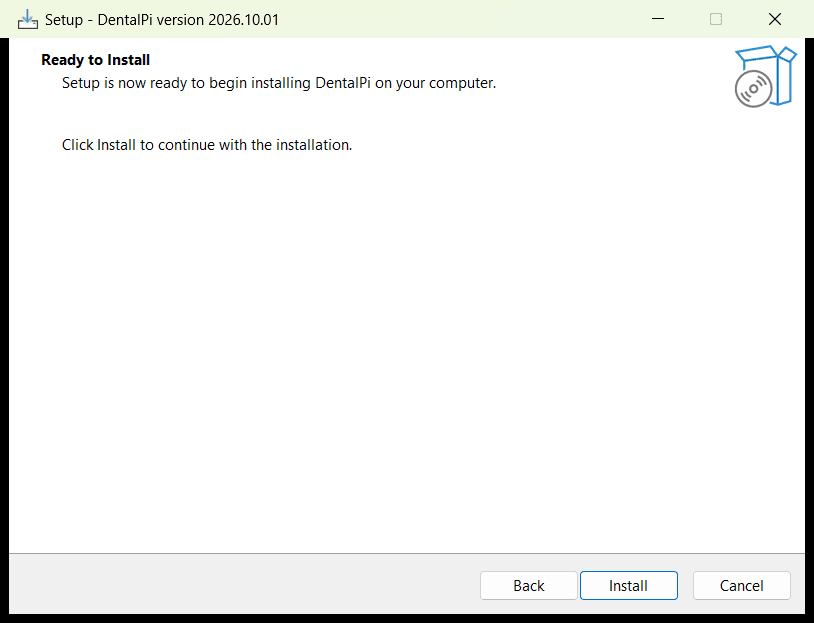Screen dimensions: 814x623
Task: Go back with the Back button
Action: pos(528,586)
